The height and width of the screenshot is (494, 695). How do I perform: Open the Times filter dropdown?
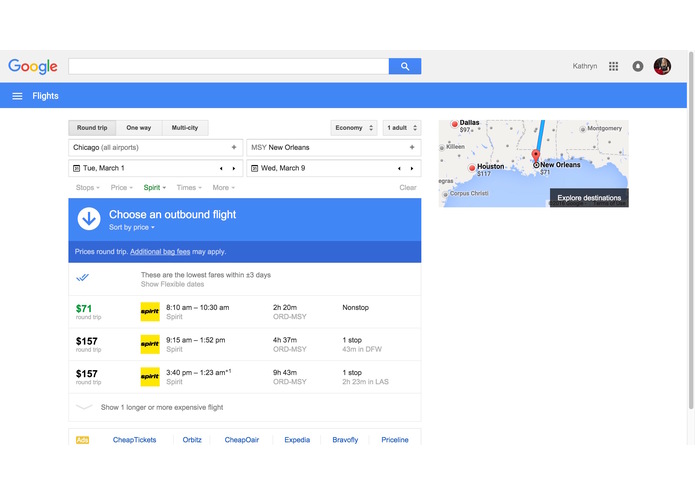pos(189,188)
